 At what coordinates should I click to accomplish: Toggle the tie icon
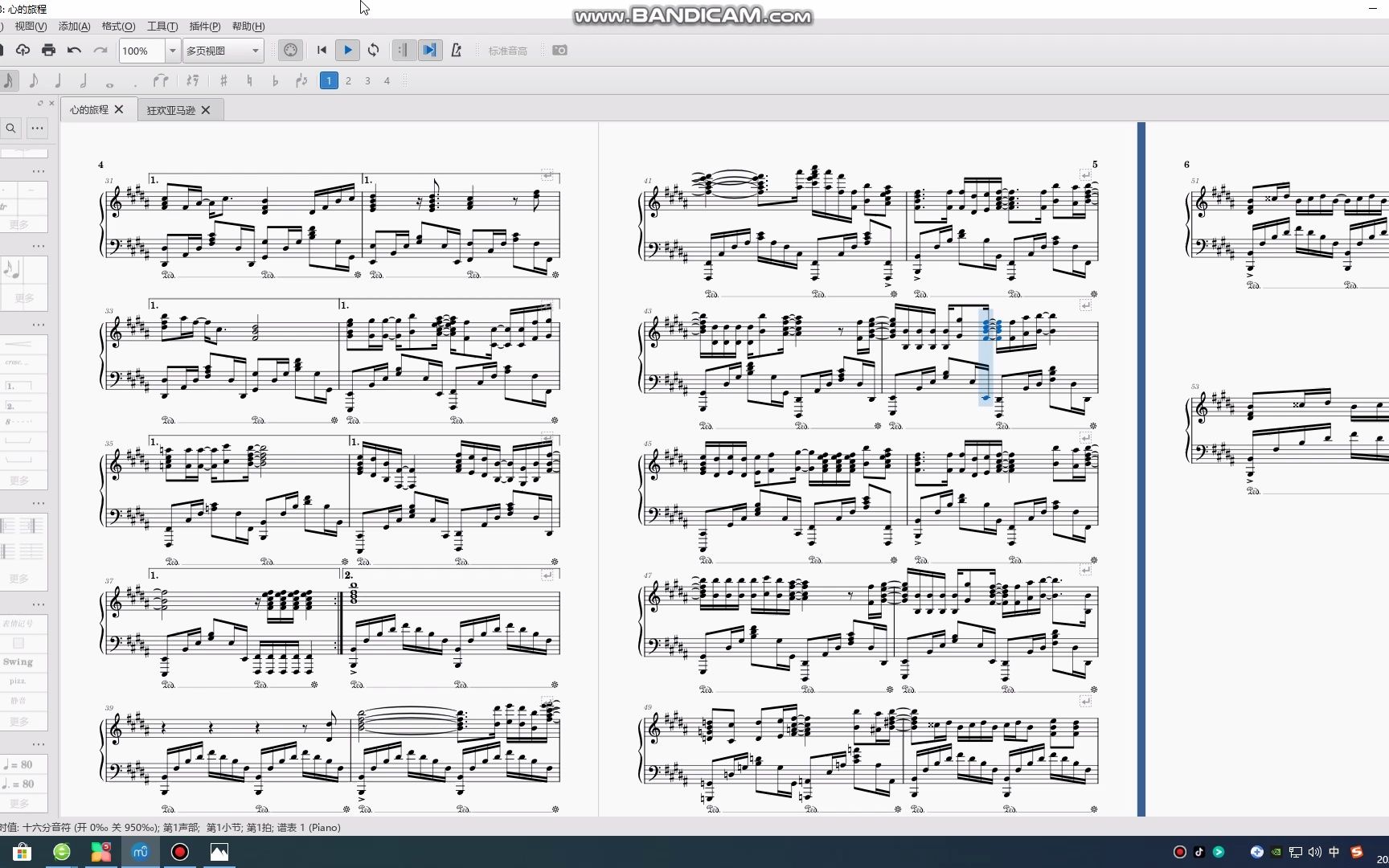[x=161, y=80]
